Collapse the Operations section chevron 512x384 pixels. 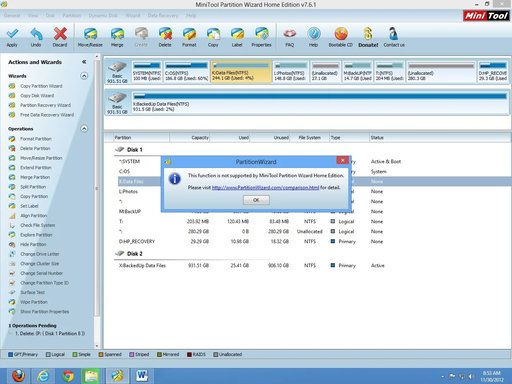tap(84, 129)
